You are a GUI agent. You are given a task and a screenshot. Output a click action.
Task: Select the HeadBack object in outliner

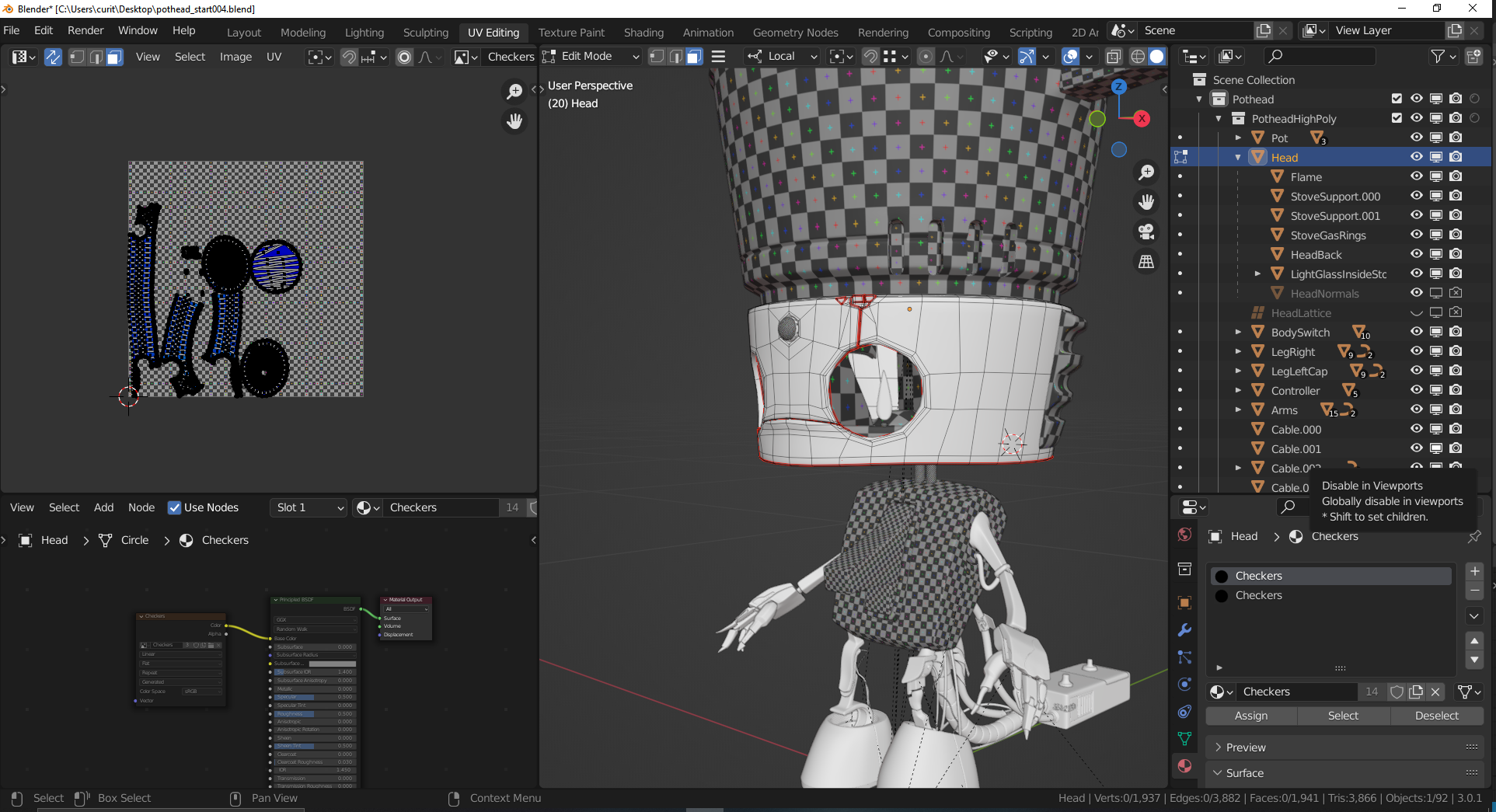click(x=1316, y=255)
